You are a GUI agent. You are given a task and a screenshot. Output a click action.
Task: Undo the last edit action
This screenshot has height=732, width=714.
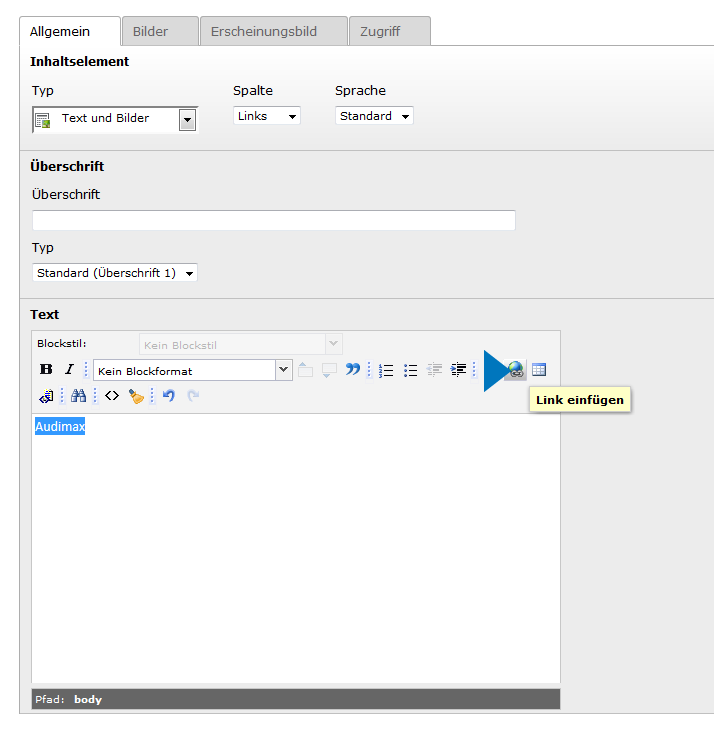point(169,396)
